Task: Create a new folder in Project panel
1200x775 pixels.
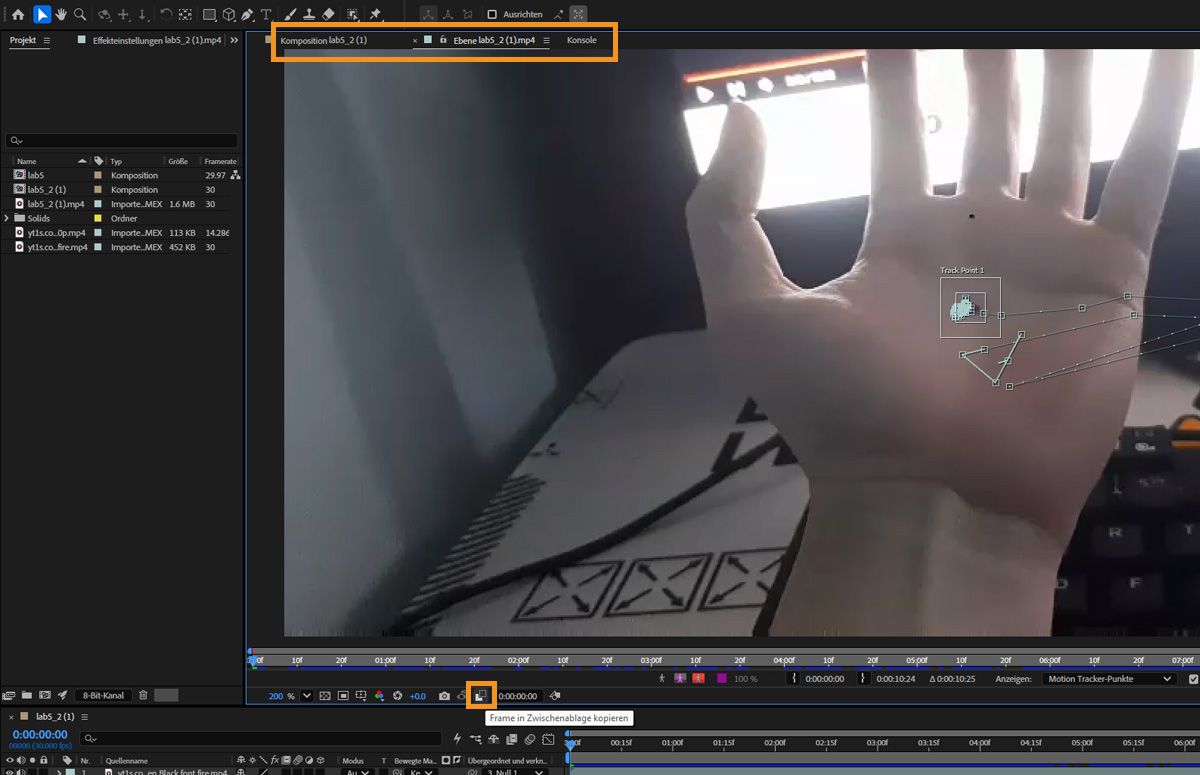Action: 27,695
